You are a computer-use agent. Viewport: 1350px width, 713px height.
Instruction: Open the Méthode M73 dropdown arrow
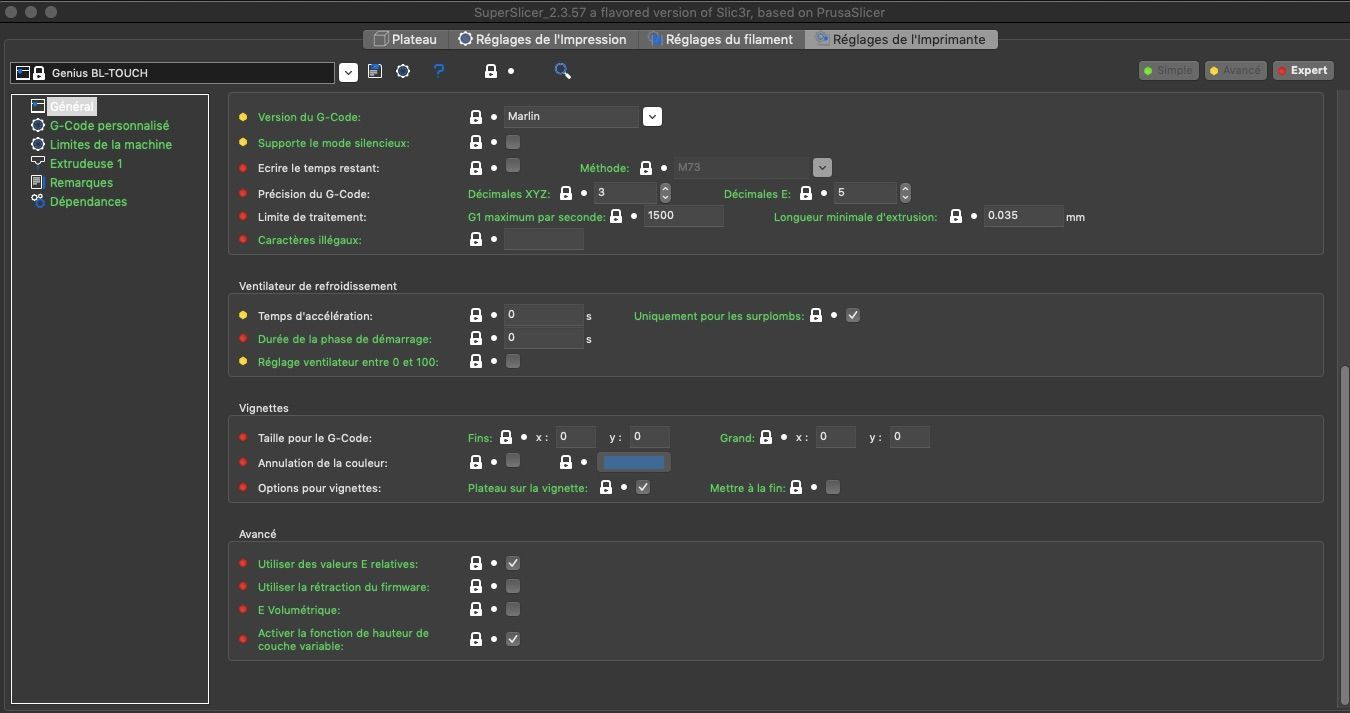pos(822,168)
